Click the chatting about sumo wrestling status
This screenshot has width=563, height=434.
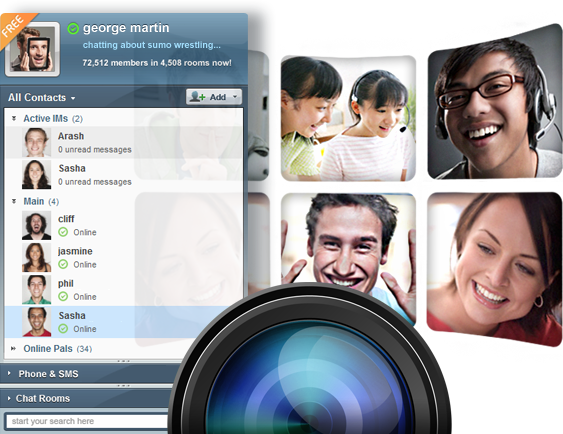click(152, 45)
